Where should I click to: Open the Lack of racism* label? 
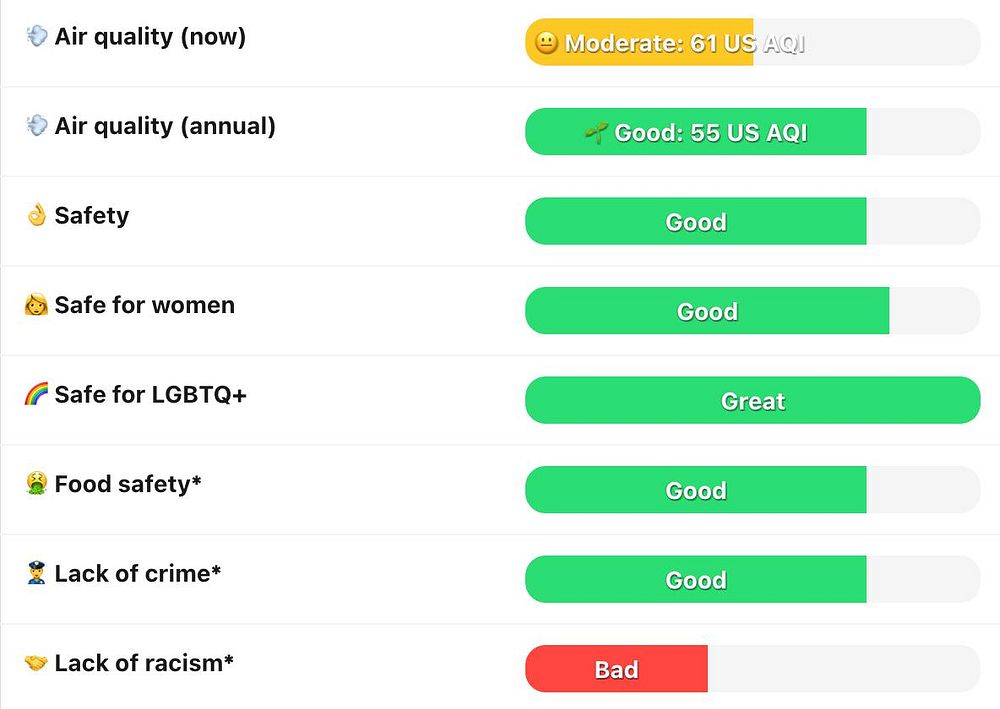tap(144, 663)
